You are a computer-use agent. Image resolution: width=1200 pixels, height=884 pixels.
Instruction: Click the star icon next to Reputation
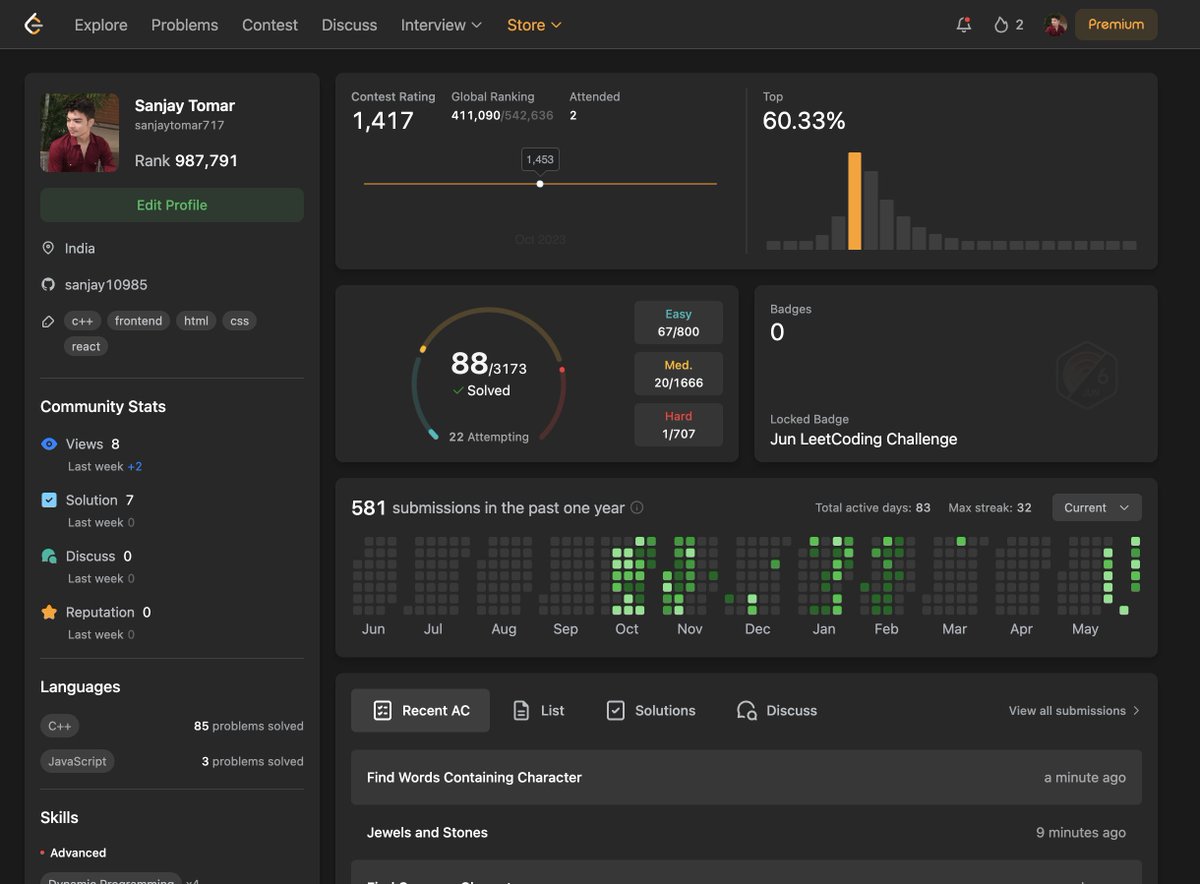point(49,612)
